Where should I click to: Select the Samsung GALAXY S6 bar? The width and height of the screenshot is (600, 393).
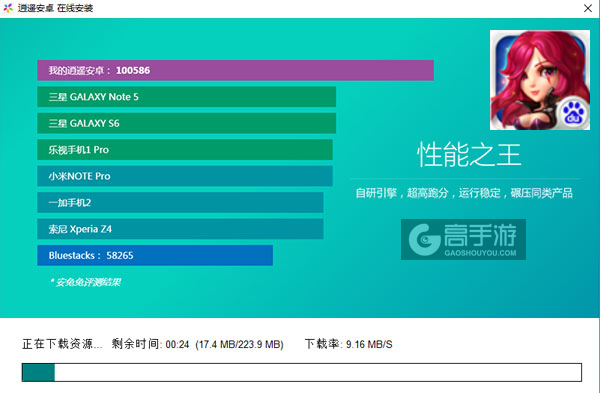(x=186, y=123)
